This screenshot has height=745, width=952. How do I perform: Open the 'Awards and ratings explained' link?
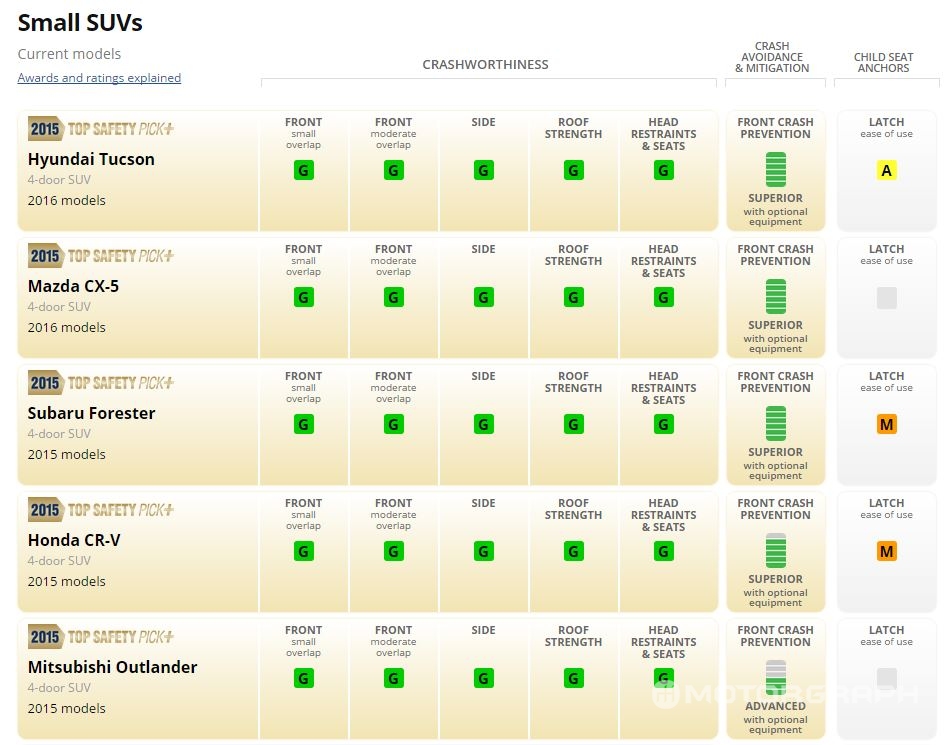tap(99, 78)
